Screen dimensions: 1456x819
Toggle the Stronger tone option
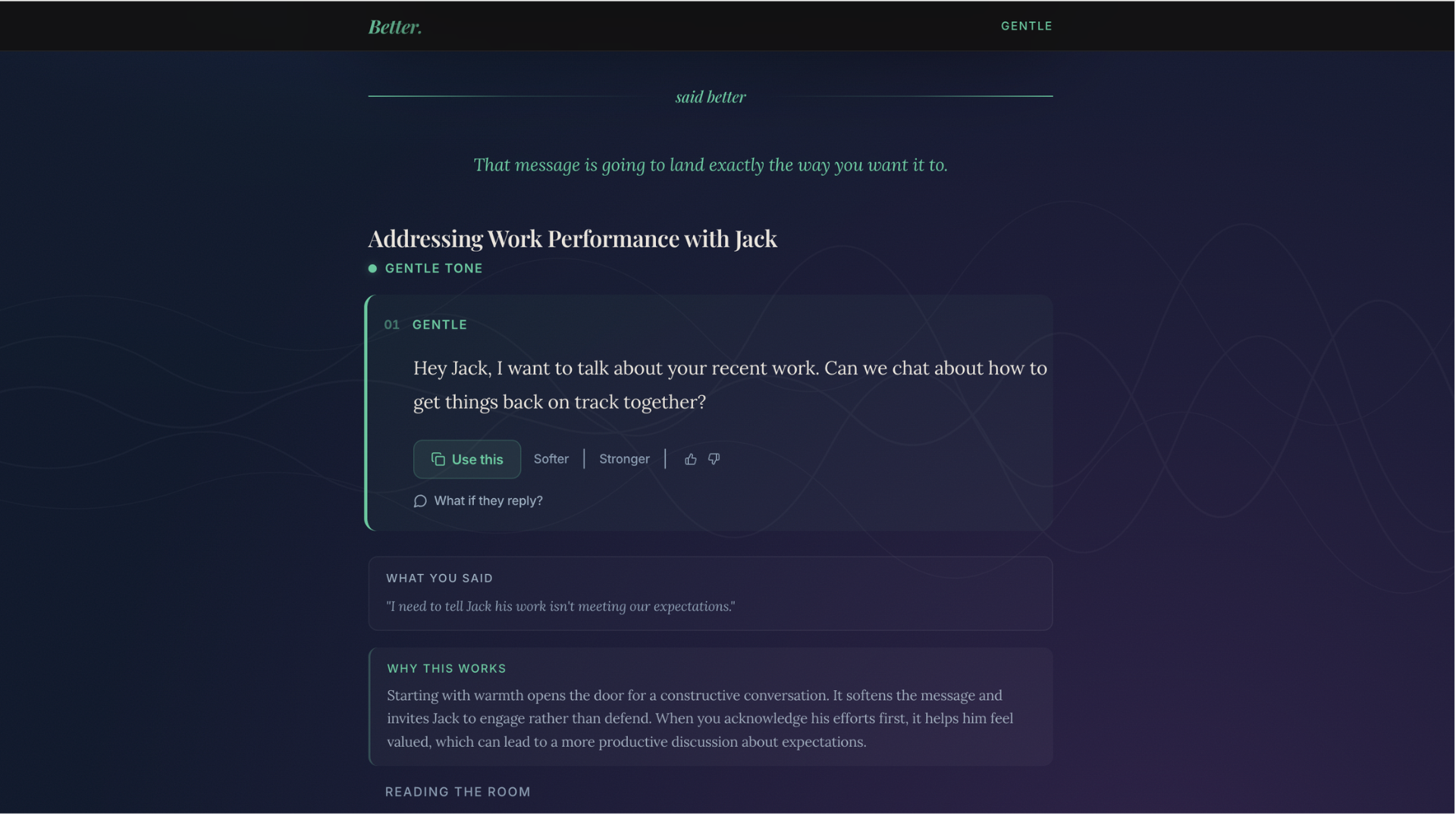[x=624, y=459]
